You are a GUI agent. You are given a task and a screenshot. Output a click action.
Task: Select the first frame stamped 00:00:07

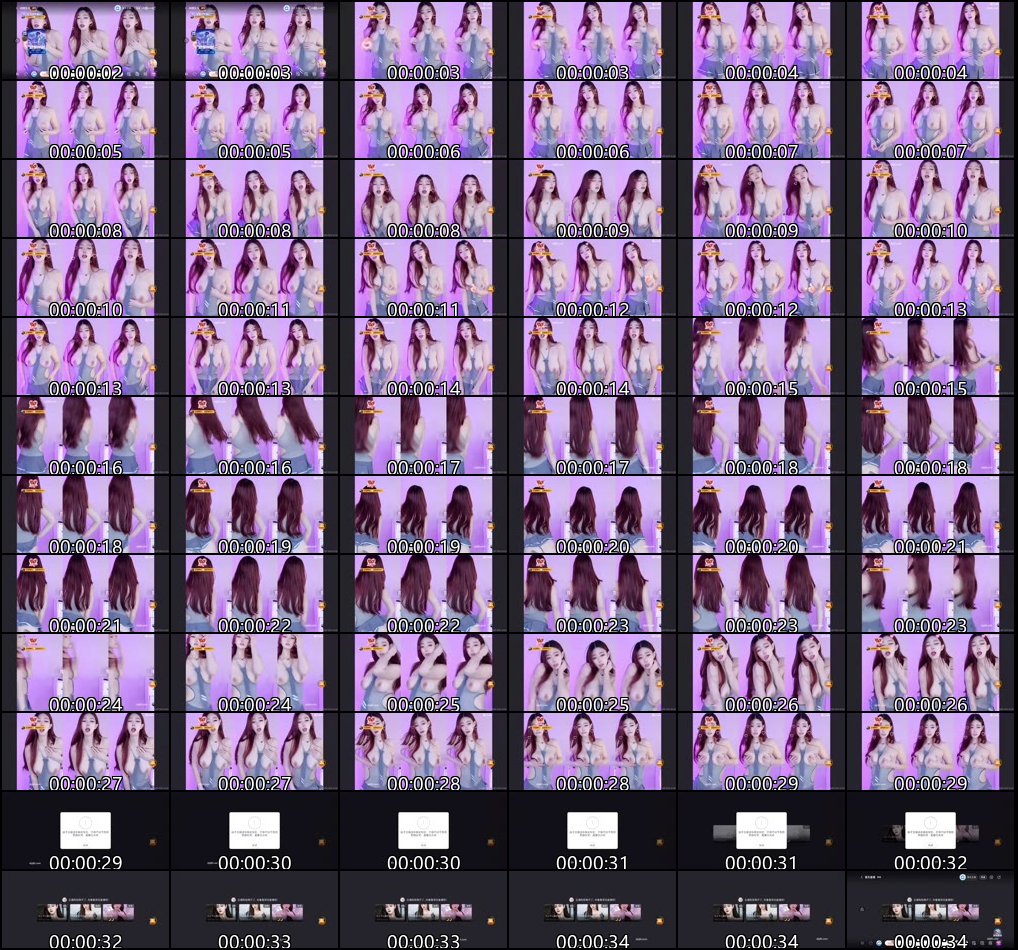tap(762, 119)
